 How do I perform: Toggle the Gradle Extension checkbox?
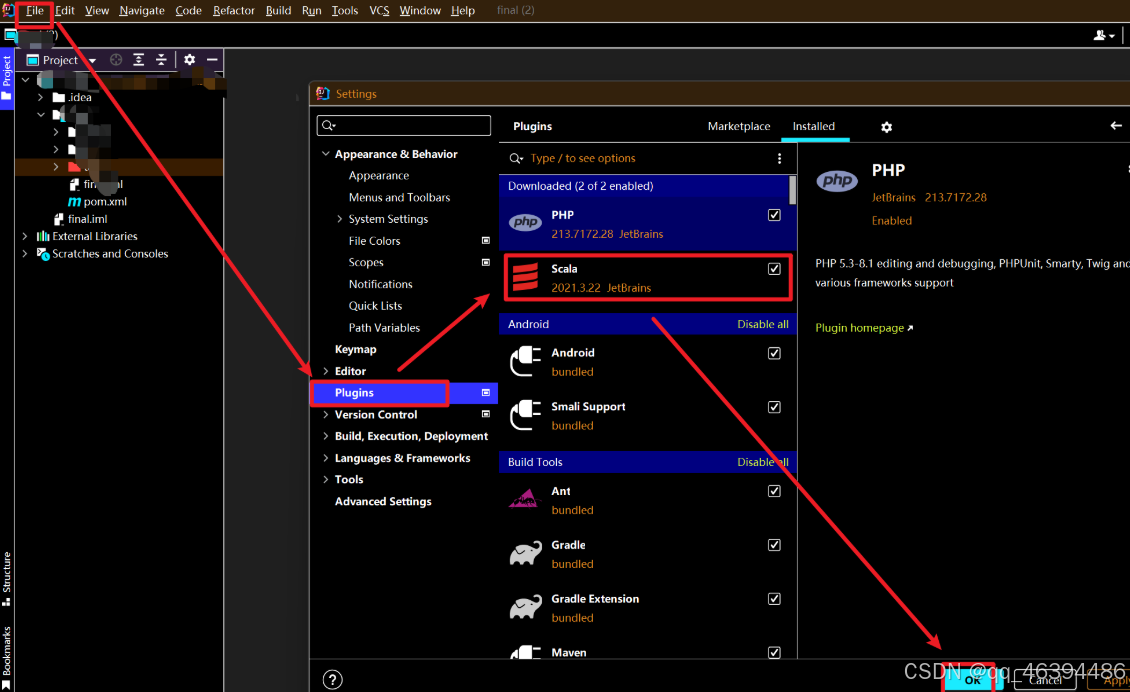point(774,599)
